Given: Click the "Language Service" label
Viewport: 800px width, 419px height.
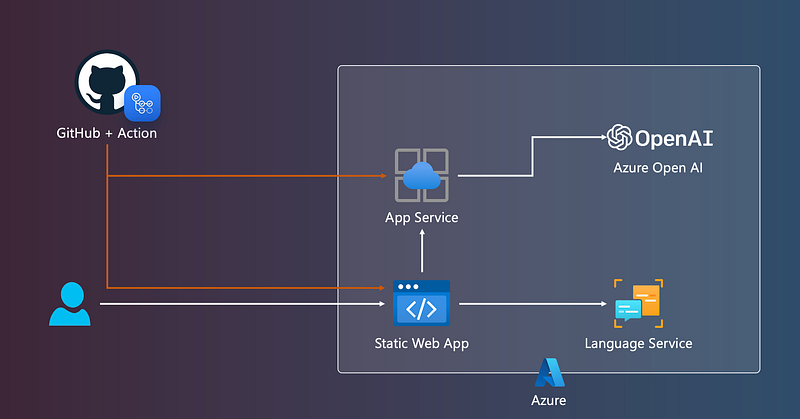Looking at the screenshot, I should click(638, 343).
